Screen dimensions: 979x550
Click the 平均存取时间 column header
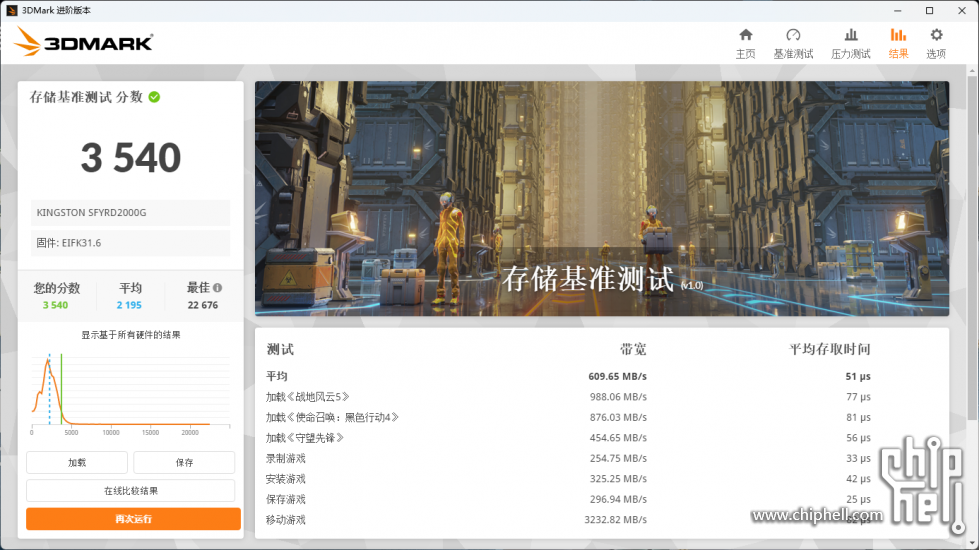[830, 350]
